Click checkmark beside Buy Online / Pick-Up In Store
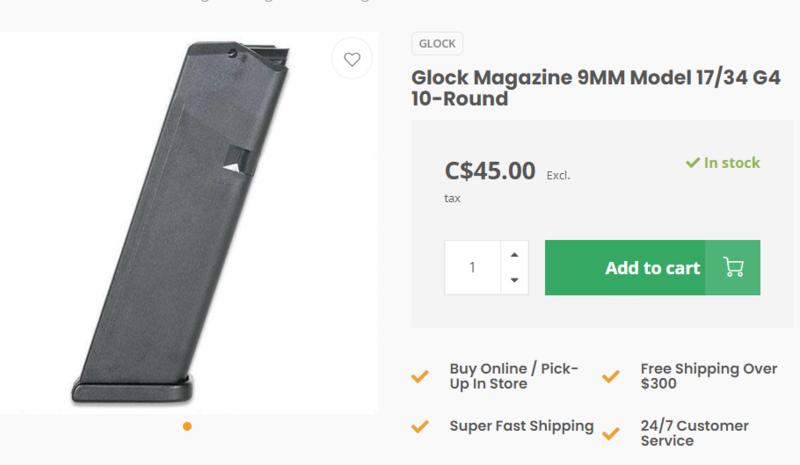The width and height of the screenshot is (800, 465). click(421, 377)
